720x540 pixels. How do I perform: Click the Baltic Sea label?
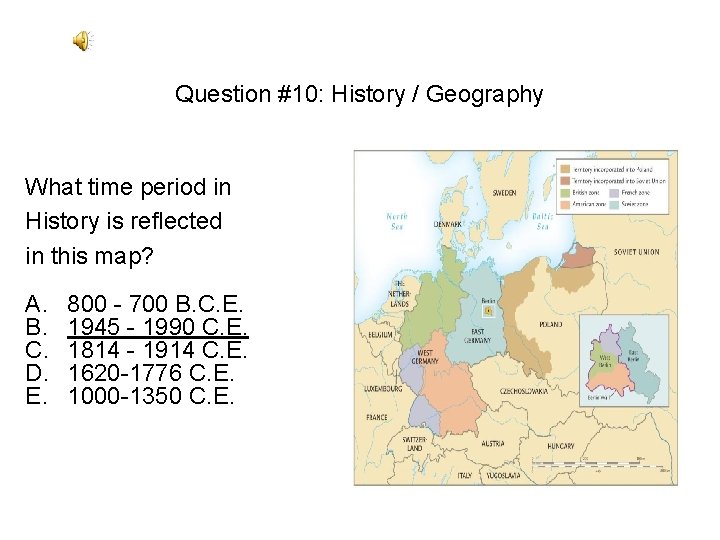coord(542,221)
